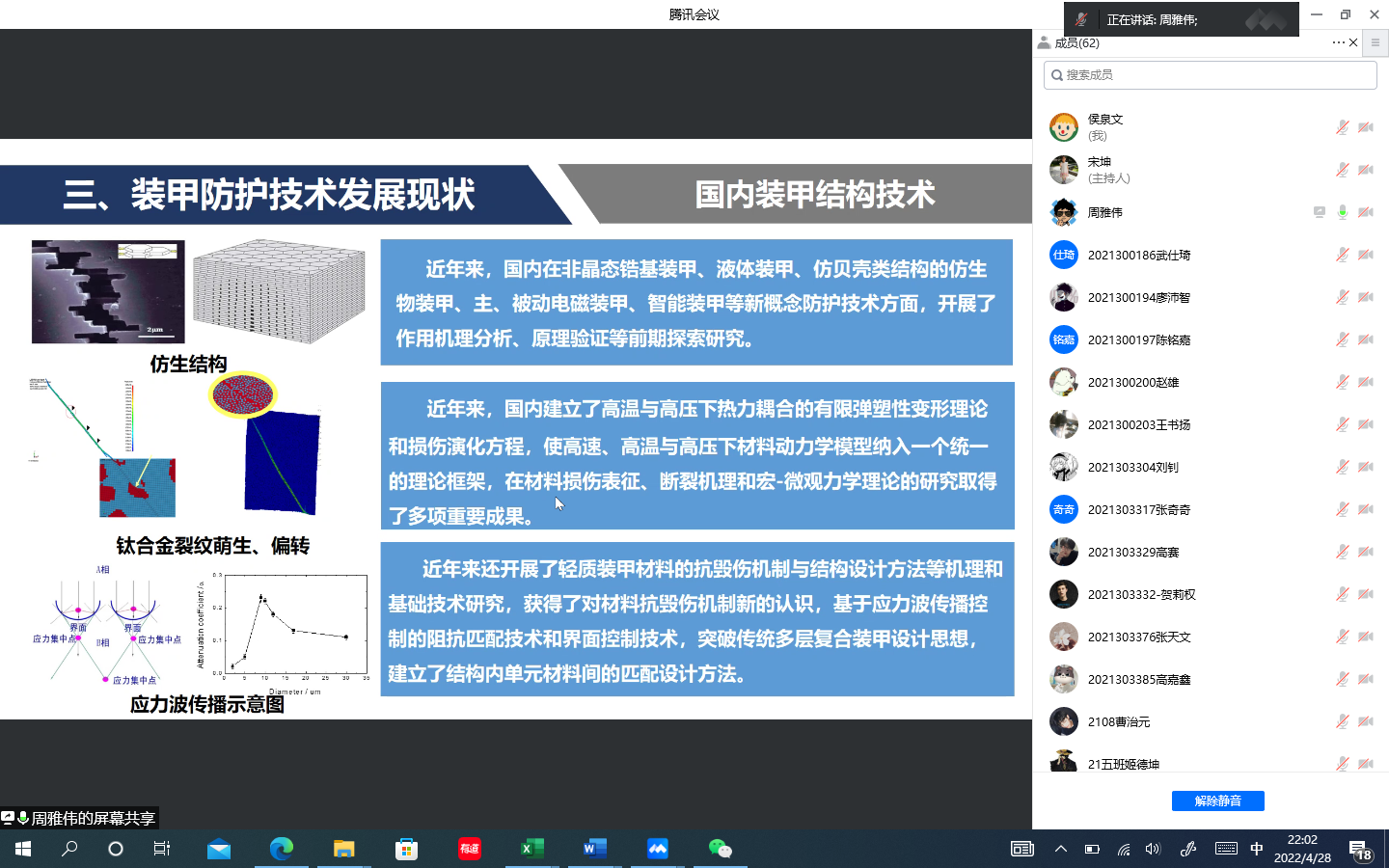Screen dimensions: 1389x868
Task: Click the muted microphone icon in the floating speaker bar
Action: 1082,19
